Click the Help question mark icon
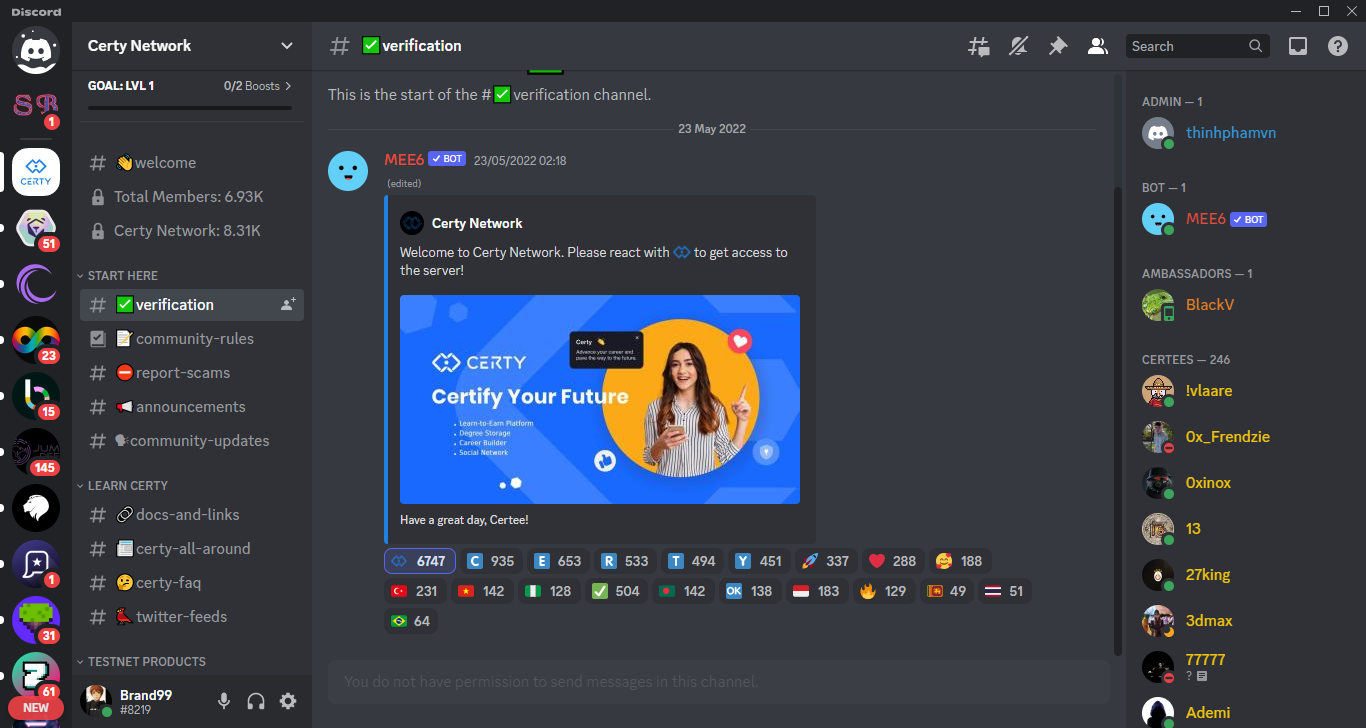Image resolution: width=1366 pixels, height=728 pixels. click(x=1337, y=46)
